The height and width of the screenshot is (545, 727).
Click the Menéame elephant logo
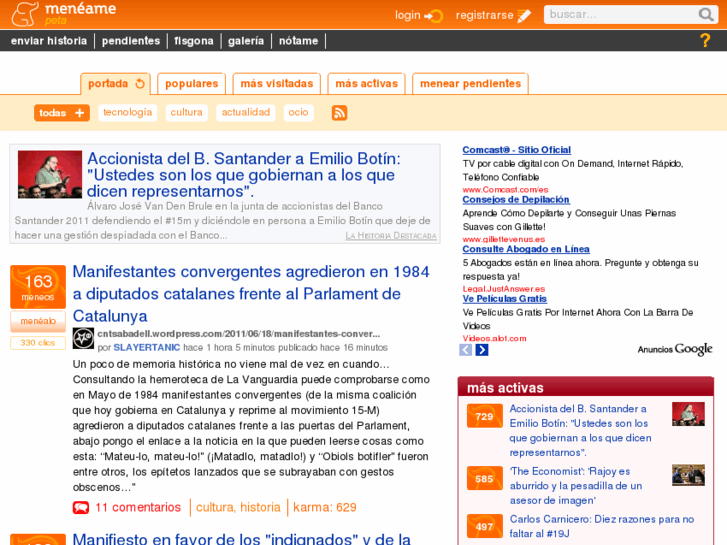pyautogui.click(x=25, y=14)
